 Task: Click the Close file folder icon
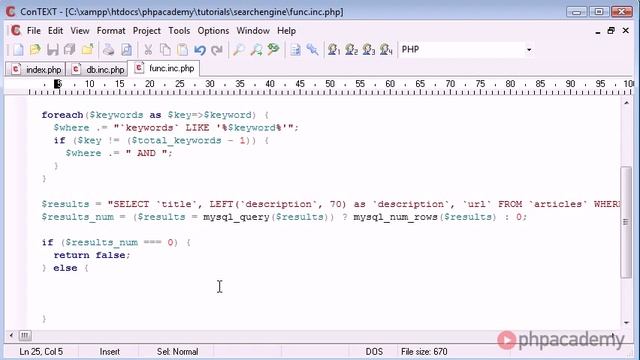click(87, 50)
